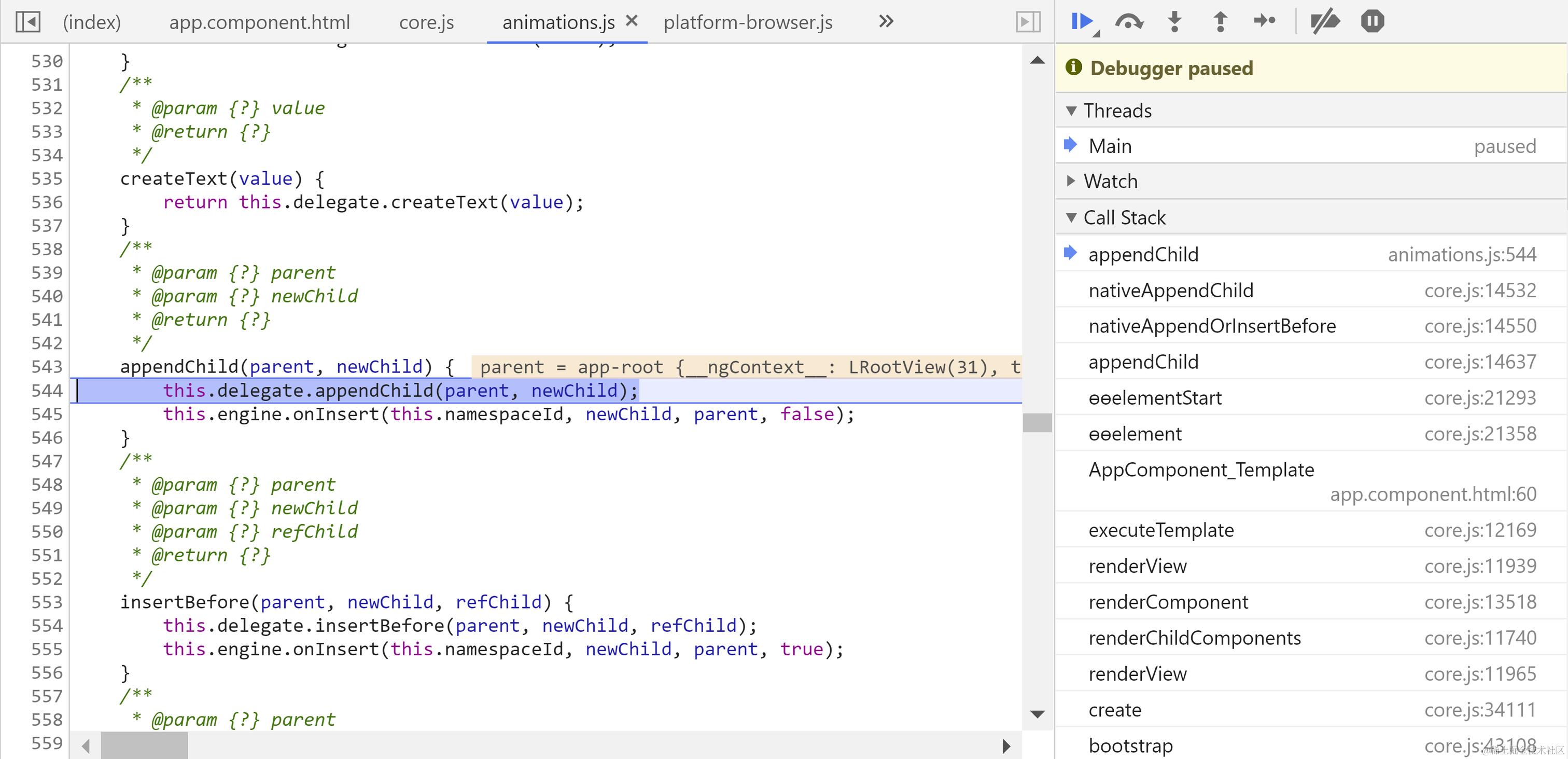Toggle pause on exceptions
The width and height of the screenshot is (1568, 759).
(1372, 22)
